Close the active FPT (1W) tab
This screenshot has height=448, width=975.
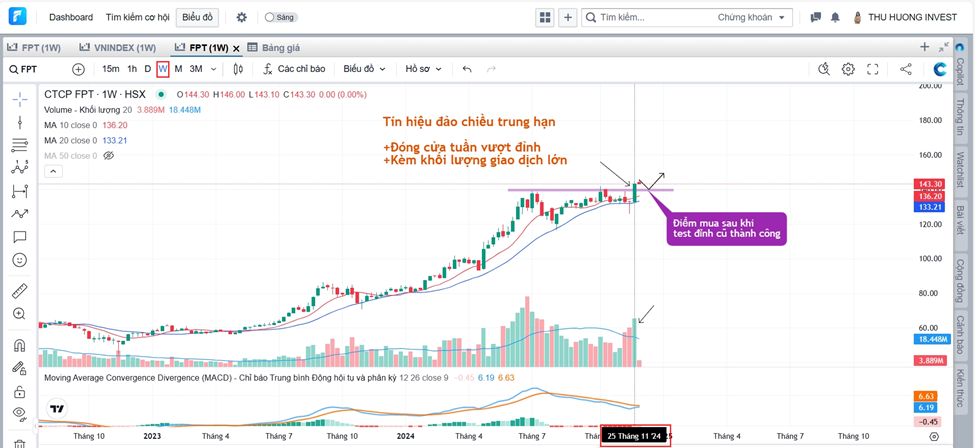coord(236,48)
